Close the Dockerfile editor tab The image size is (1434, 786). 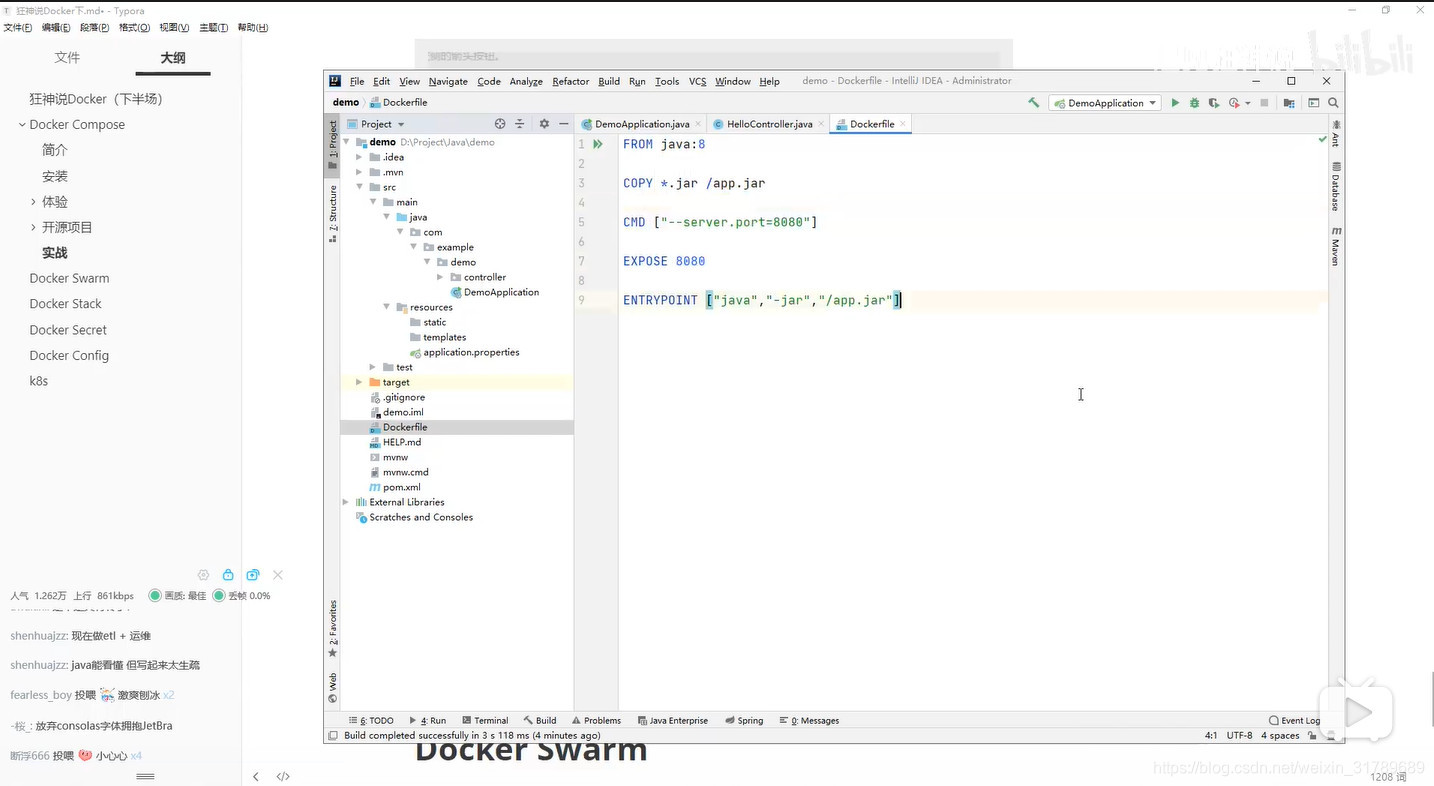pos(903,124)
